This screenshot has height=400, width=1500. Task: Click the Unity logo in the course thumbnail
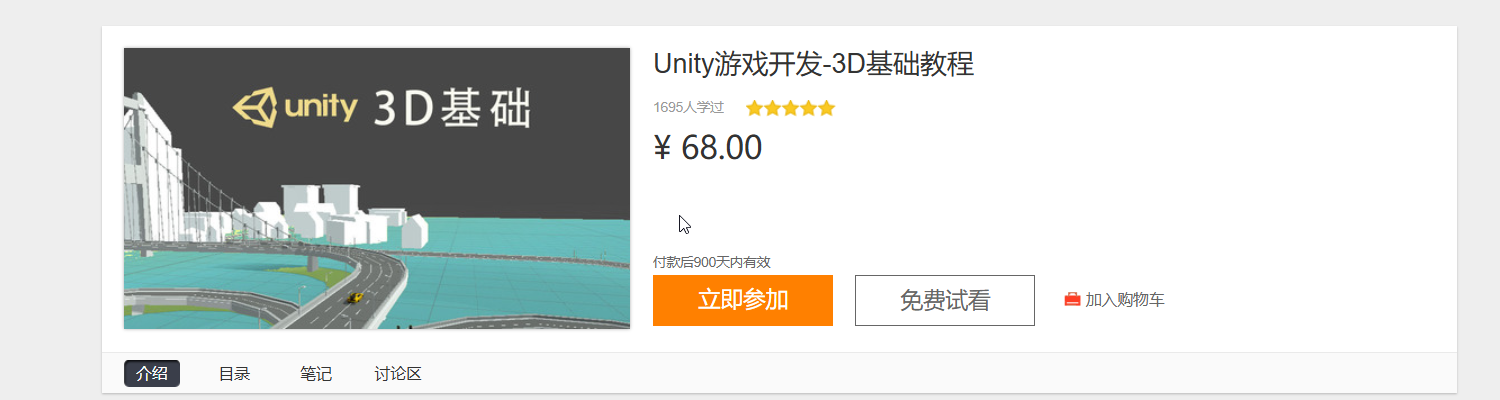click(x=294, y=108)
